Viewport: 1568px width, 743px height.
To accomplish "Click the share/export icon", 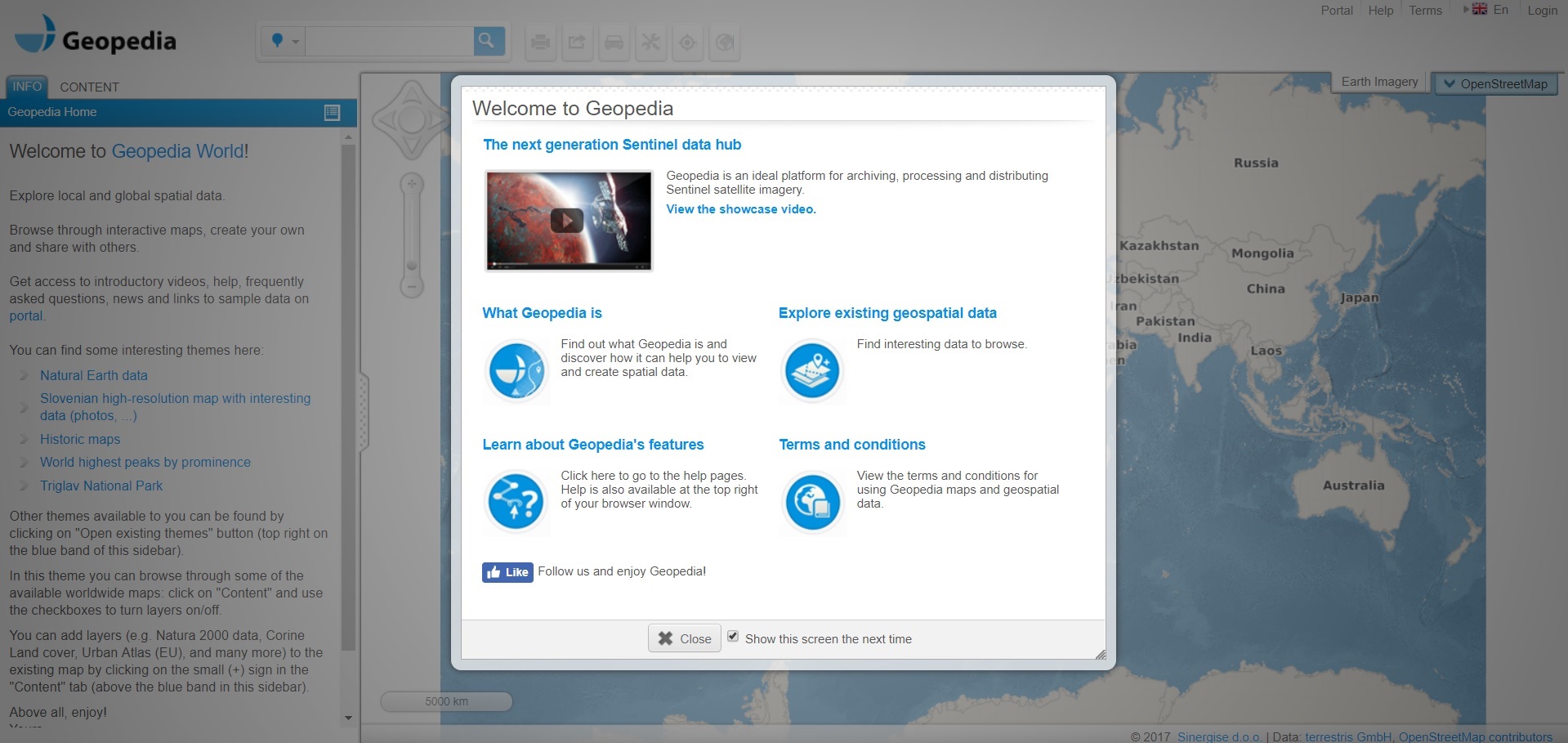I will tap(577, 42).
